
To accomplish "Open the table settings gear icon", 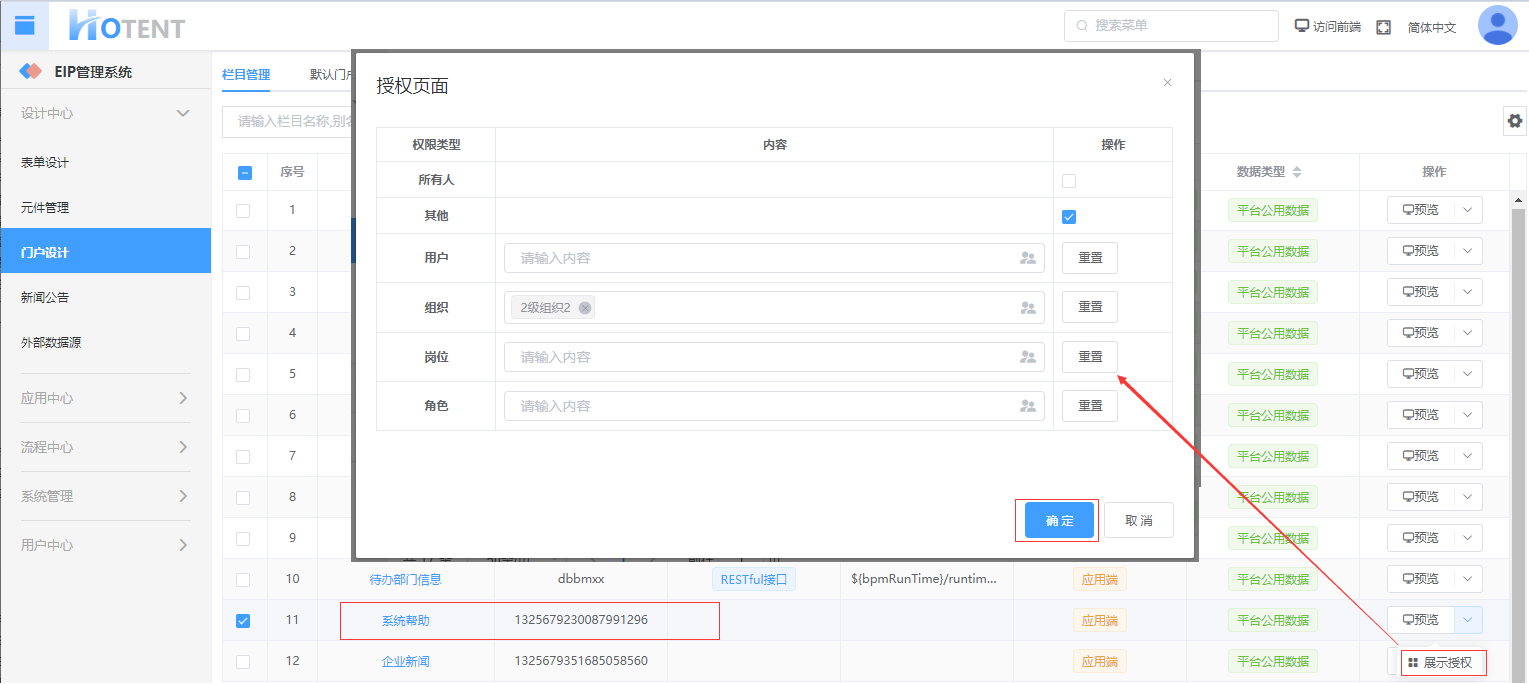I will coord(1515,121).
